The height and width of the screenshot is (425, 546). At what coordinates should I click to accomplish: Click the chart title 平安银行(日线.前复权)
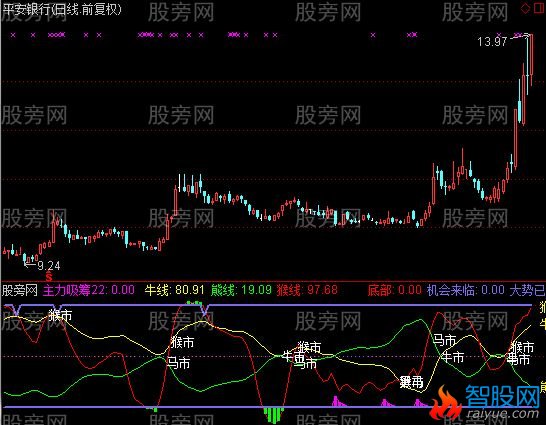pos(62,9)
